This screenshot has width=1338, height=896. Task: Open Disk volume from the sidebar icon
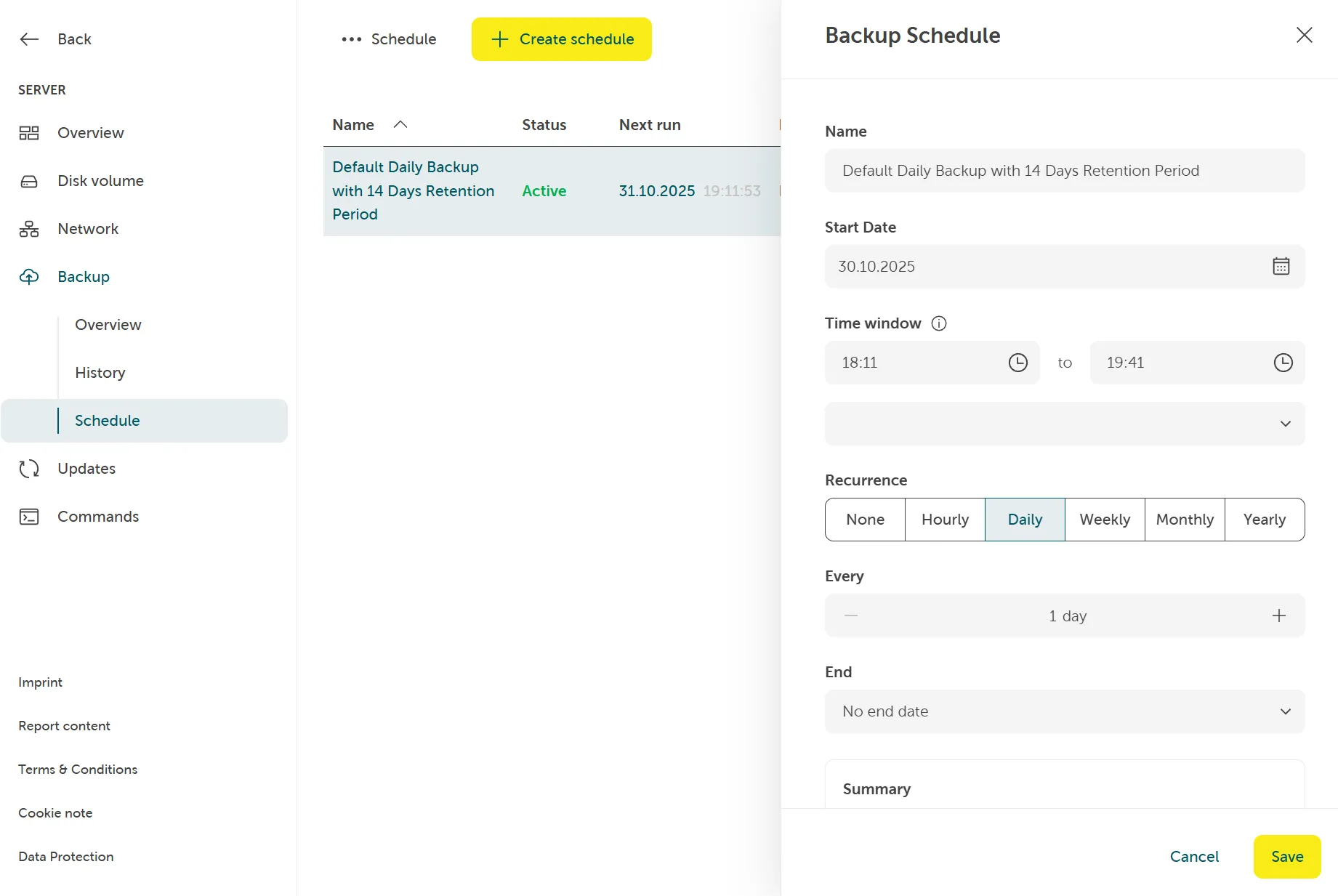(28, 181)
